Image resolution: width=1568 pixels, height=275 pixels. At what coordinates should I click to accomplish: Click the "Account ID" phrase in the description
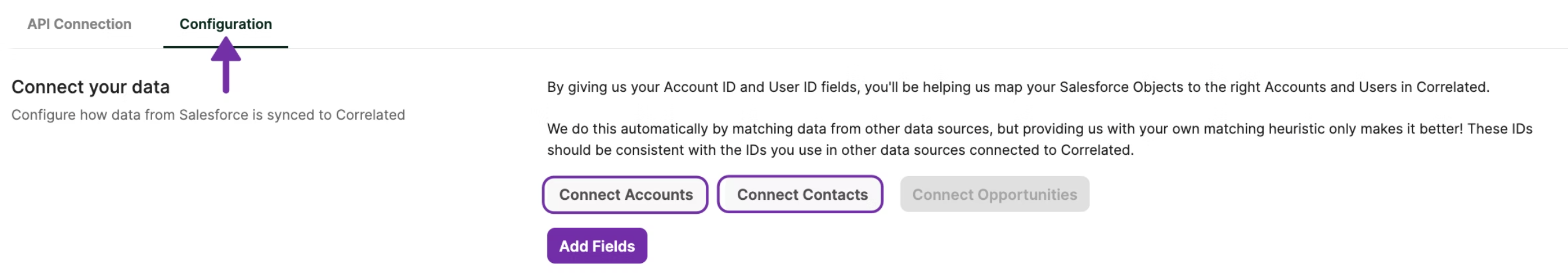click(700, 87)
